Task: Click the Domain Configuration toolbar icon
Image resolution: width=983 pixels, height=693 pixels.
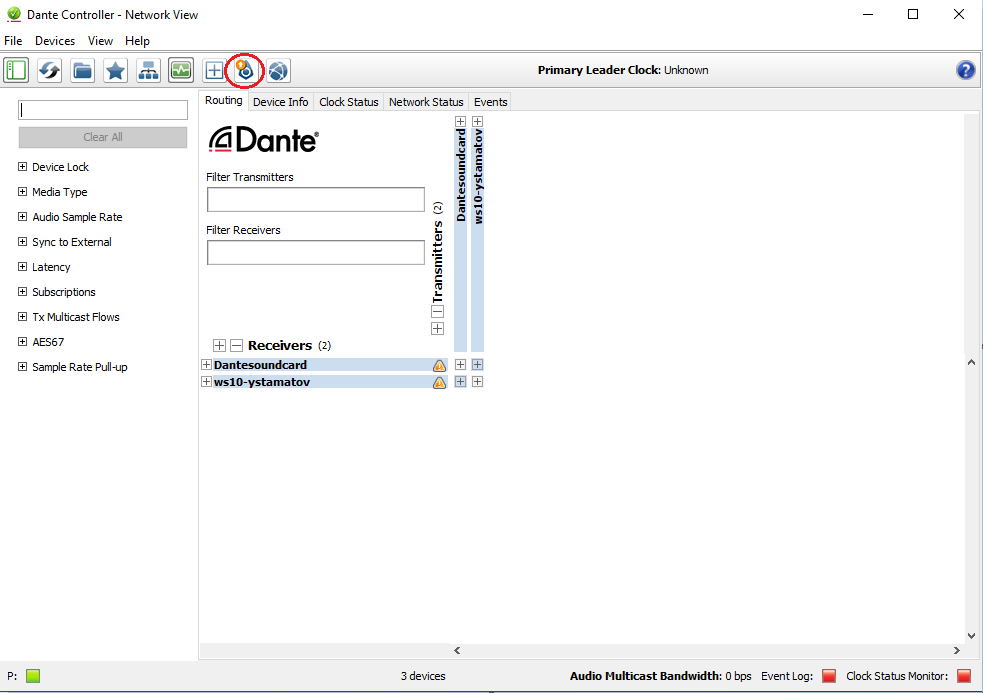Action: (245, 70)
